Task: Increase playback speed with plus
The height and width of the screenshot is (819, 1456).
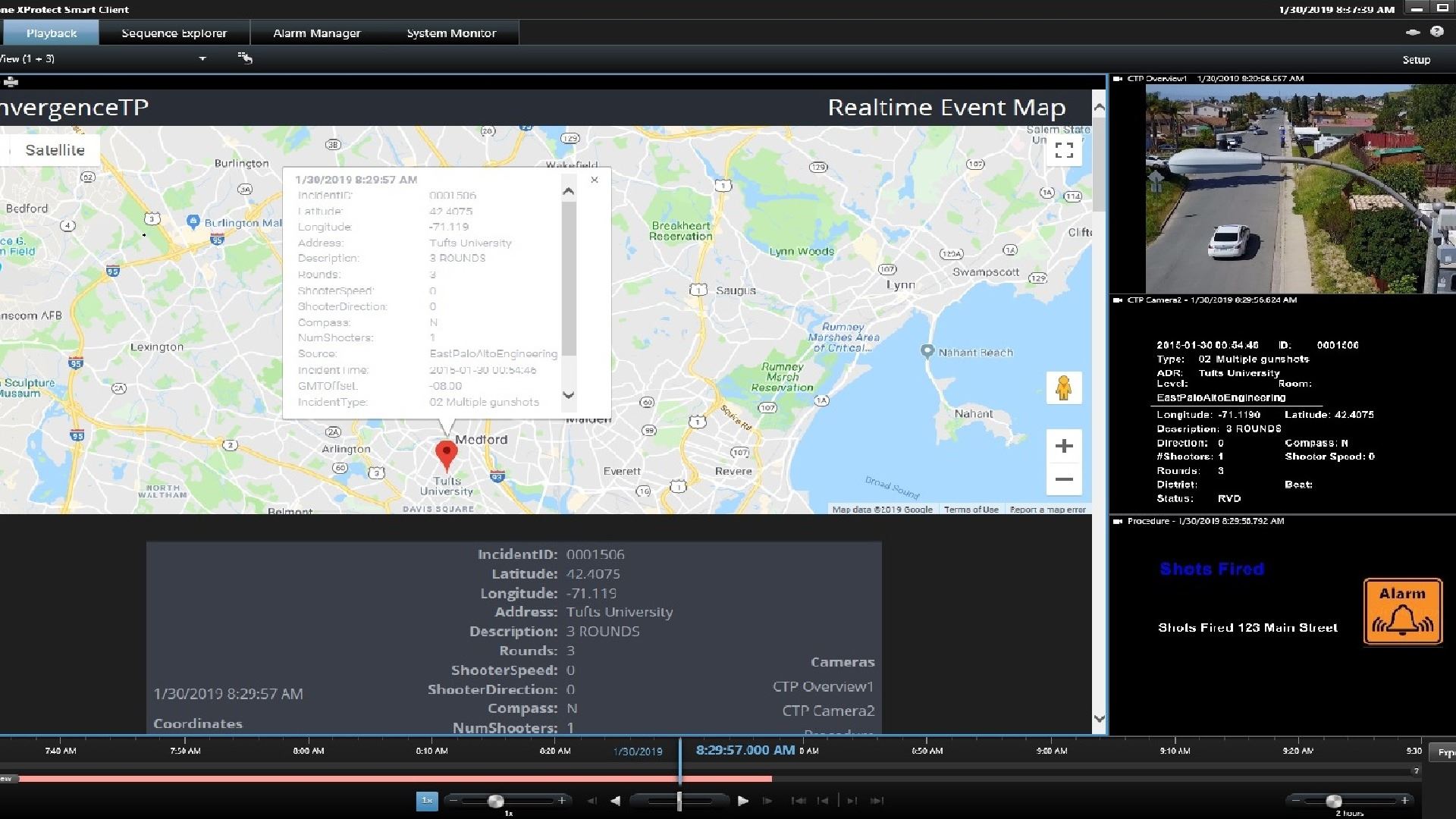Action: point(561,800)
